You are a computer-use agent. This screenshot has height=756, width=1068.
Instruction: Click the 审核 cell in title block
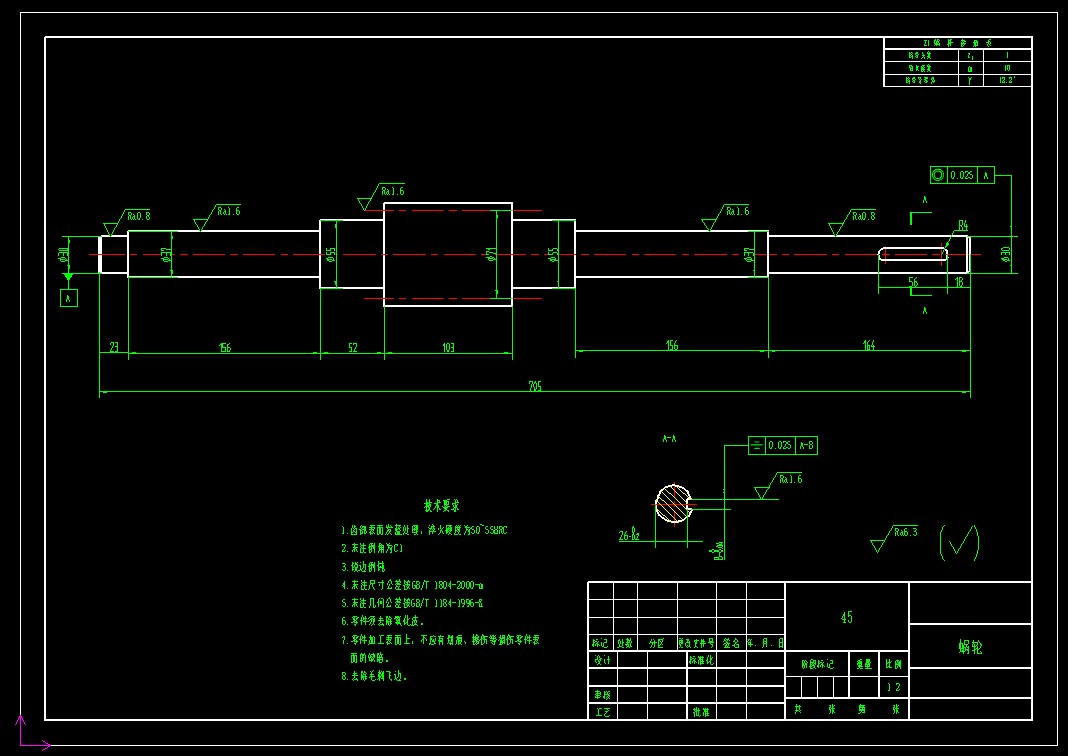coord(603,695)
